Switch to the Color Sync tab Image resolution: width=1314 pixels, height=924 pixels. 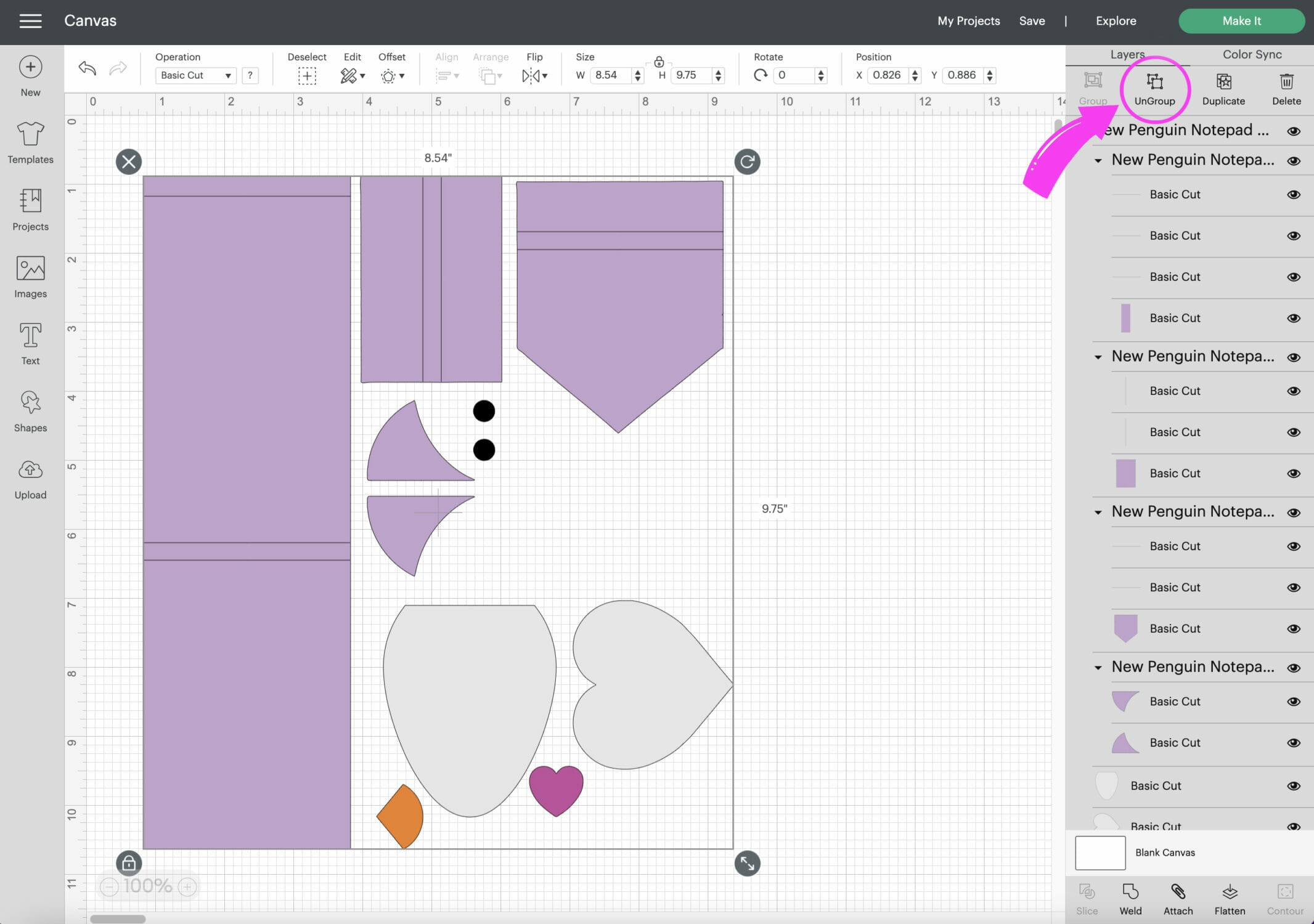tap(1252, 54)
